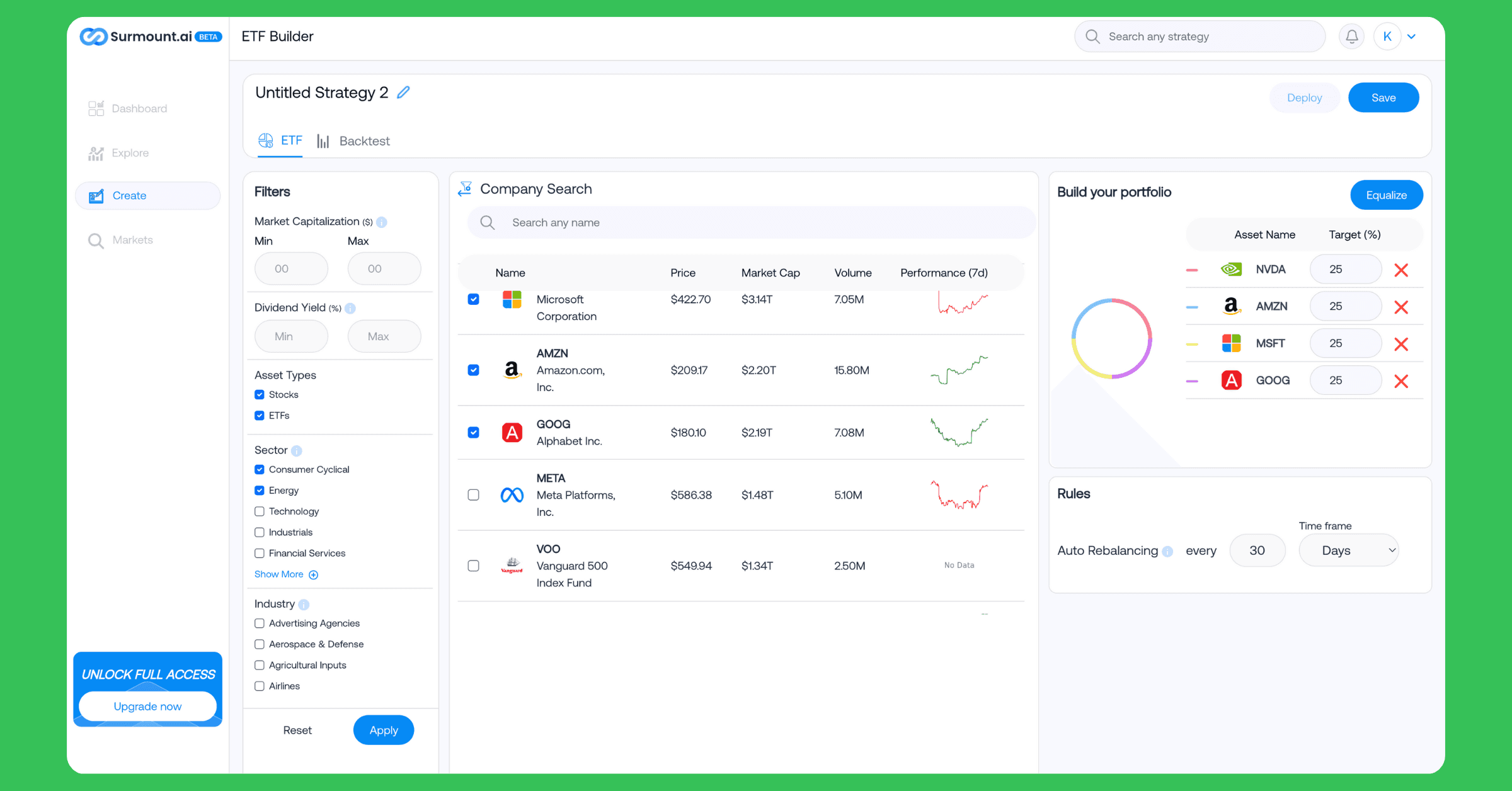Check the Technology sector
This screenshot has height=791, width=1512.
point(260,511)
